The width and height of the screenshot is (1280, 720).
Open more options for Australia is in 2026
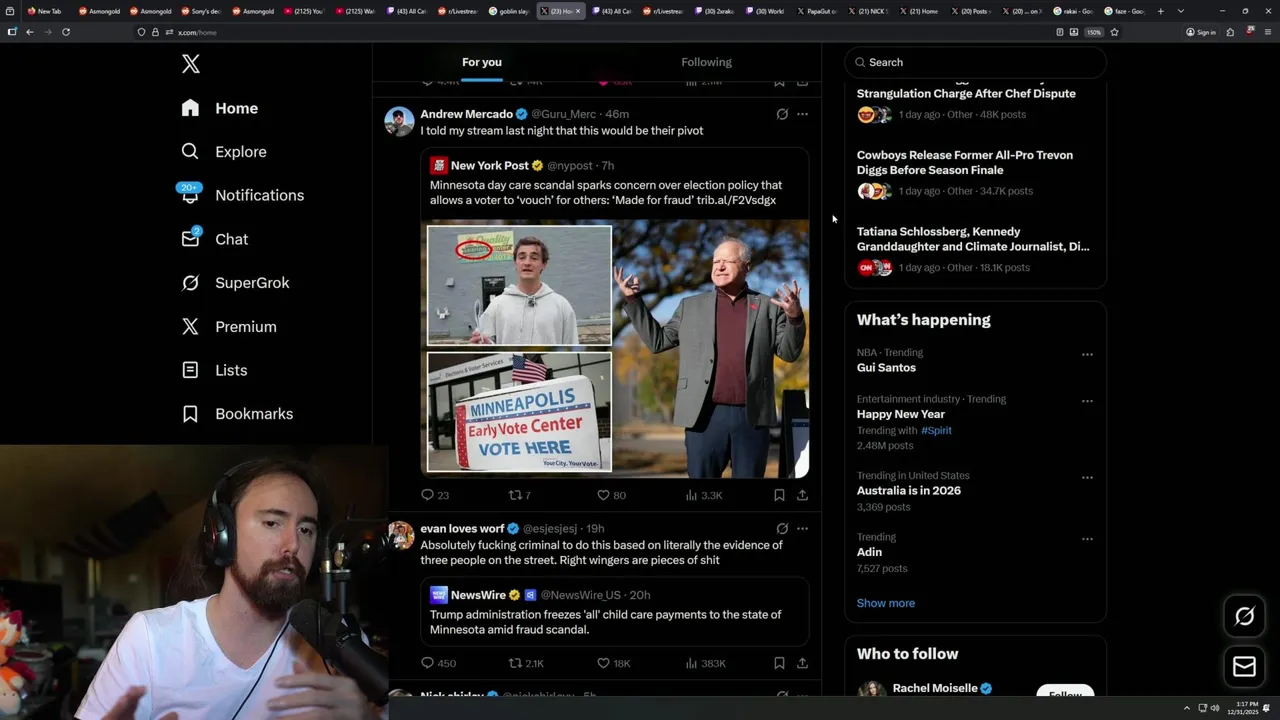1087,477
